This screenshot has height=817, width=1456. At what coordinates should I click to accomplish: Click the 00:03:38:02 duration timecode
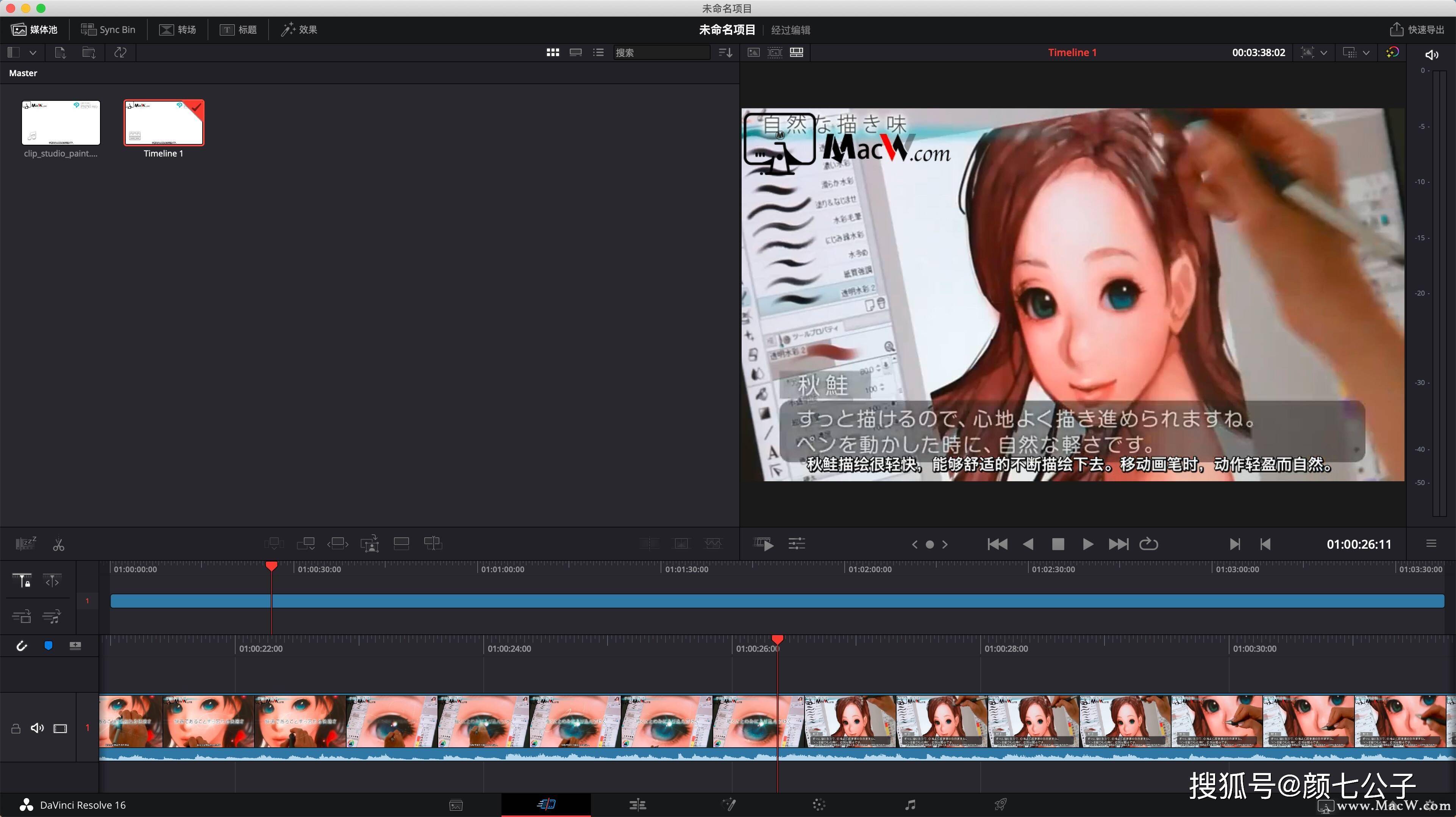point(1258,53)
